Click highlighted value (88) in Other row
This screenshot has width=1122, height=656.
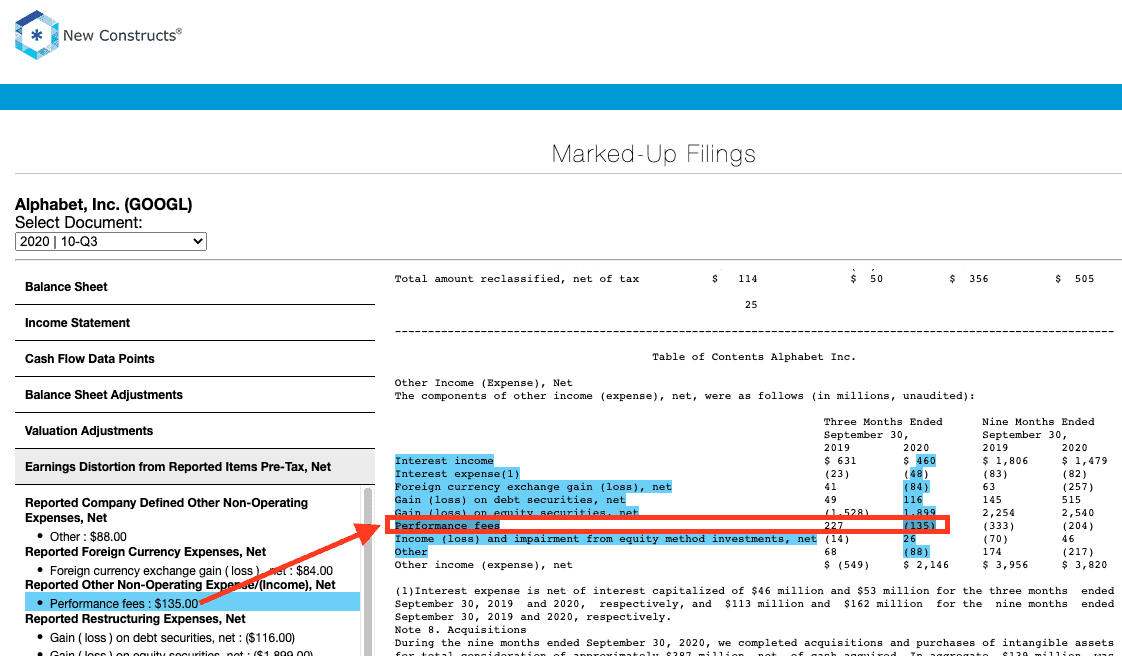coord(916,552)
